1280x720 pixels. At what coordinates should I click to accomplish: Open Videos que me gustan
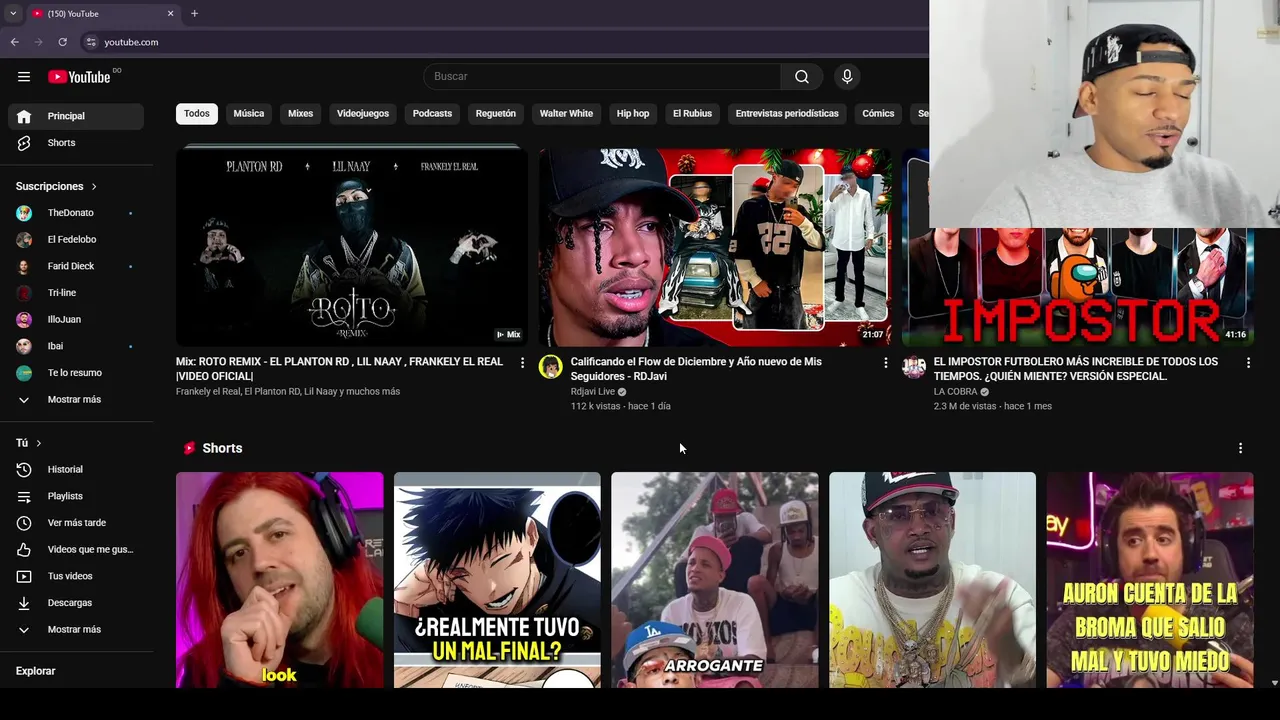point(76,550)
